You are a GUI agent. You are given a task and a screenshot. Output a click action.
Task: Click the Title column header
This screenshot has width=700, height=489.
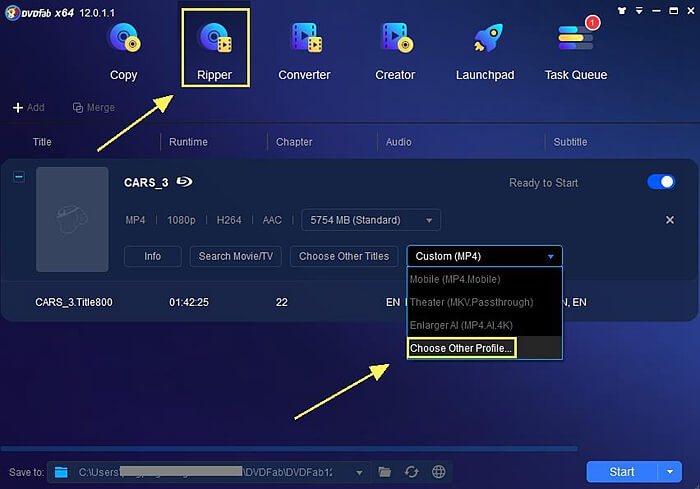42,142
